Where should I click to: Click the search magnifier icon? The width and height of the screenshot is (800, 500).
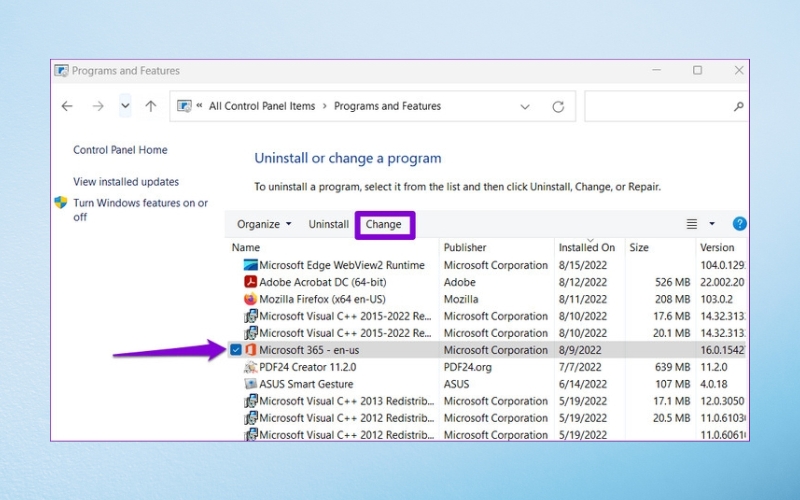[738, 107]
